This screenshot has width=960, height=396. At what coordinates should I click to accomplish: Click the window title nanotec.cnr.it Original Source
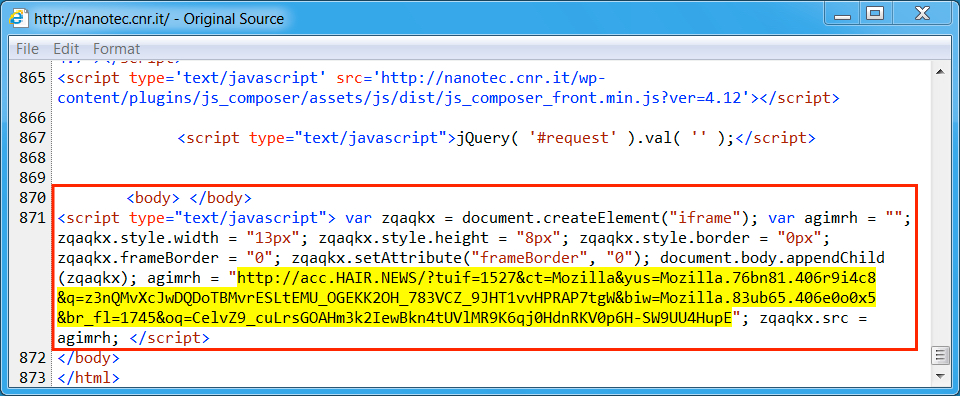pyautogui.click(x=159, y=19)
